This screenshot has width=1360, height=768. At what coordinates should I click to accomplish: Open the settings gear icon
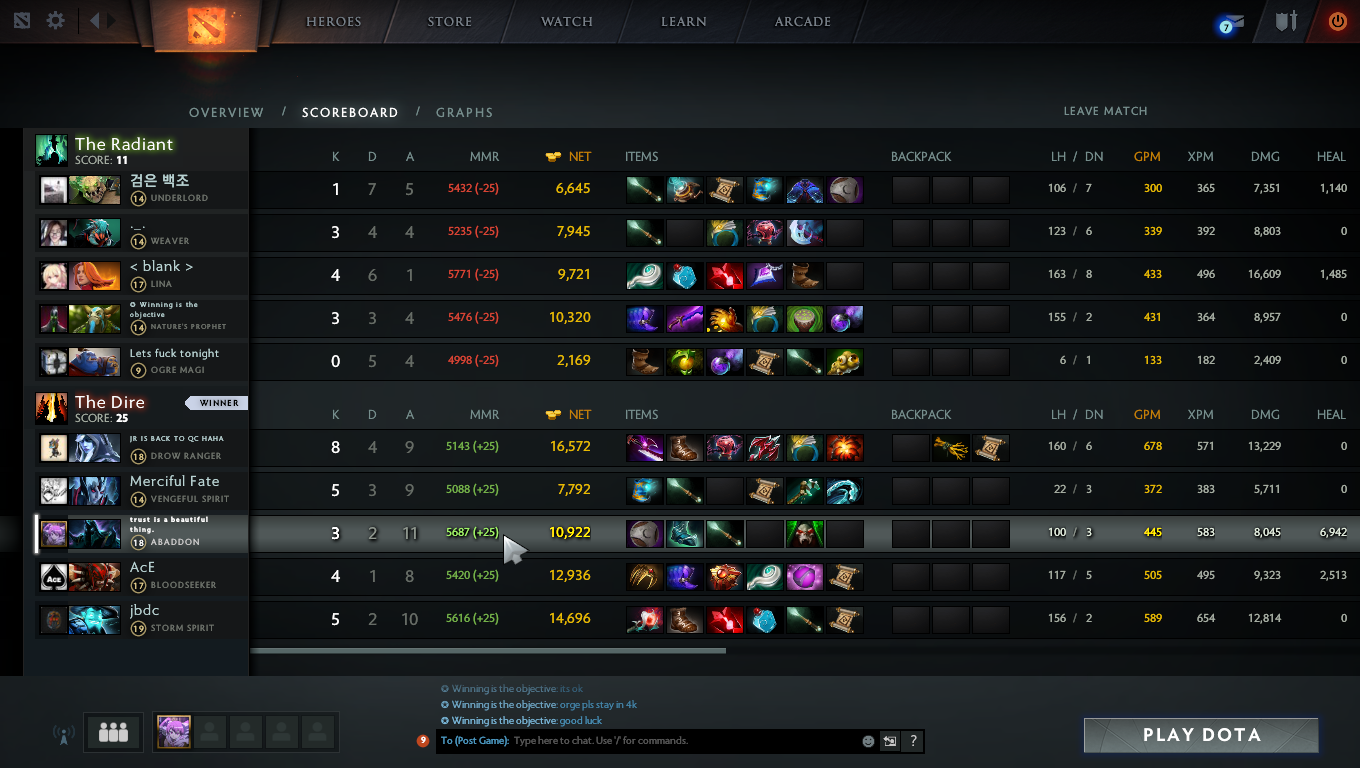pyautogui.click(x=56, y=21)
